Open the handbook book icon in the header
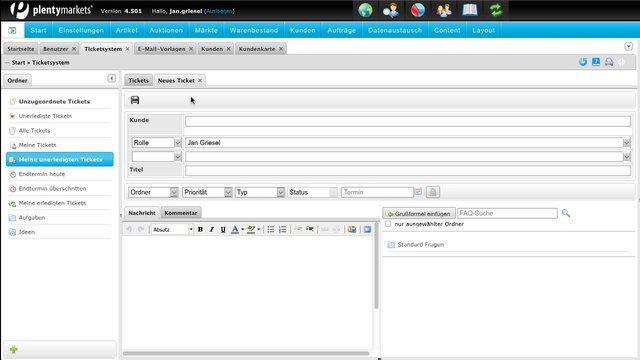 click(x=470, y=10)
